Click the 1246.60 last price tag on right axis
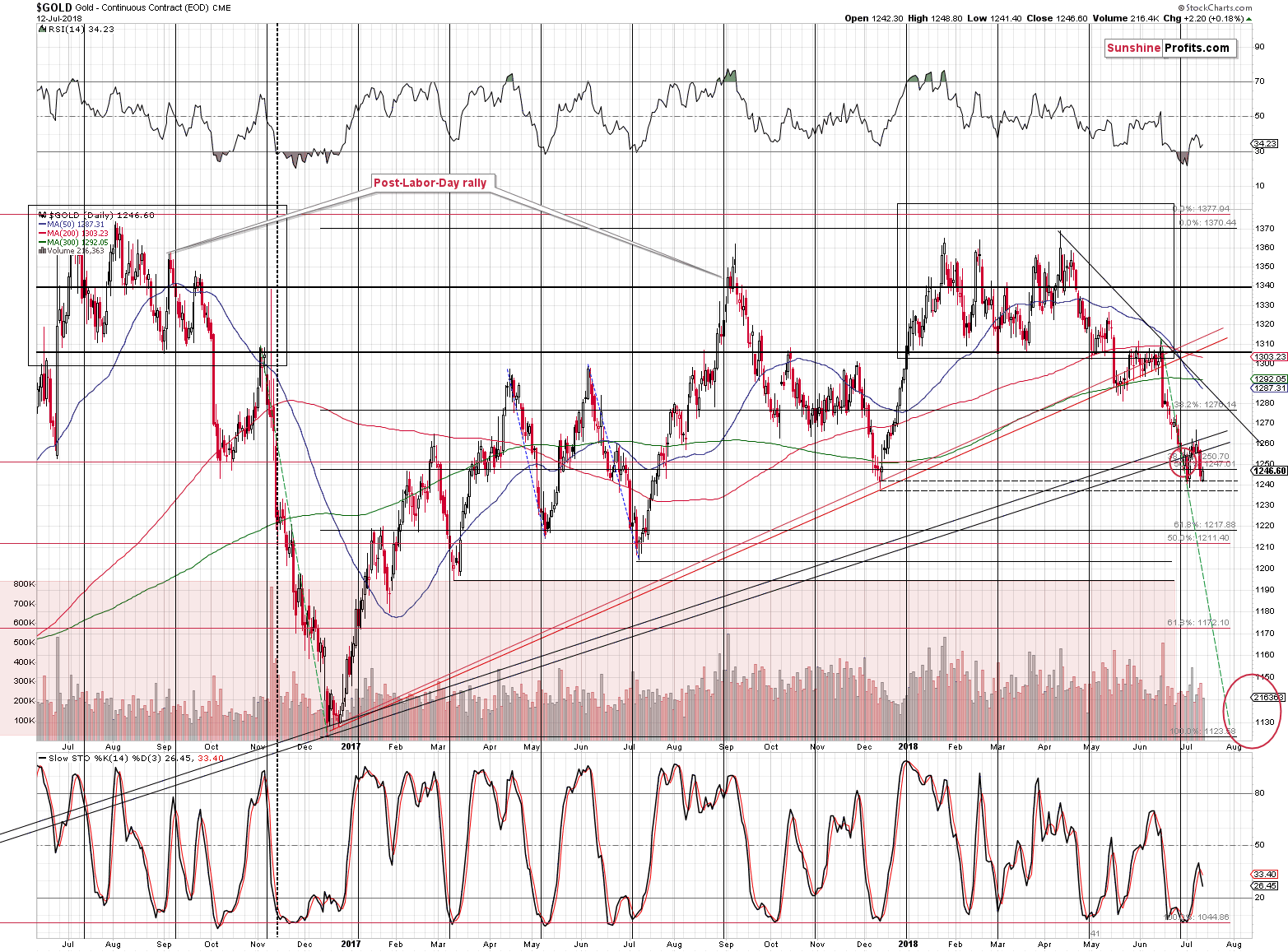This screenshot has width=1288, height=952. [x=1269, y=471]
